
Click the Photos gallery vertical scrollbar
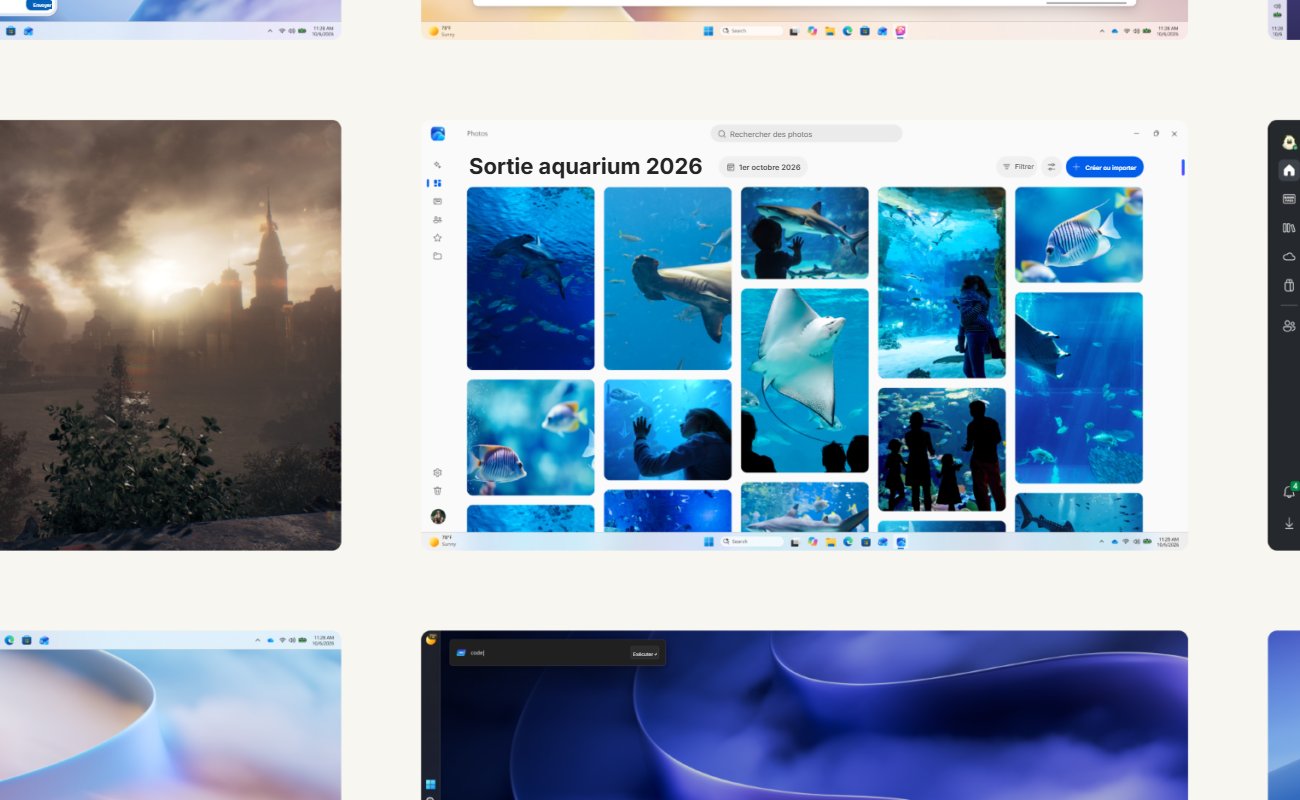click(x=1182, y=167)
